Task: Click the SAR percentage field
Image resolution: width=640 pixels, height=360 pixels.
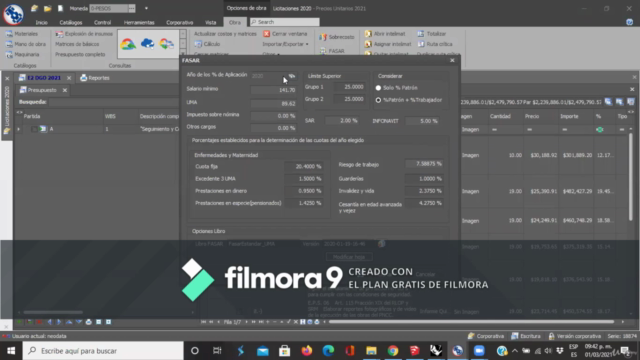Action: click(342, 121)
